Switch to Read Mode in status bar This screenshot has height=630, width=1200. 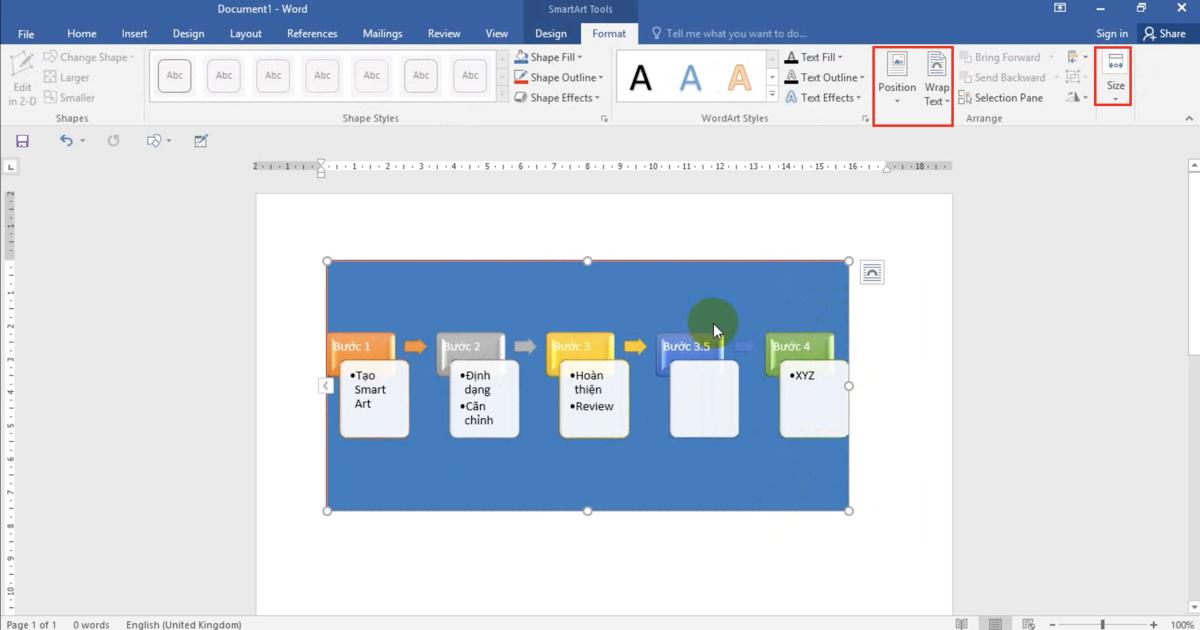[x=962, y=624]
